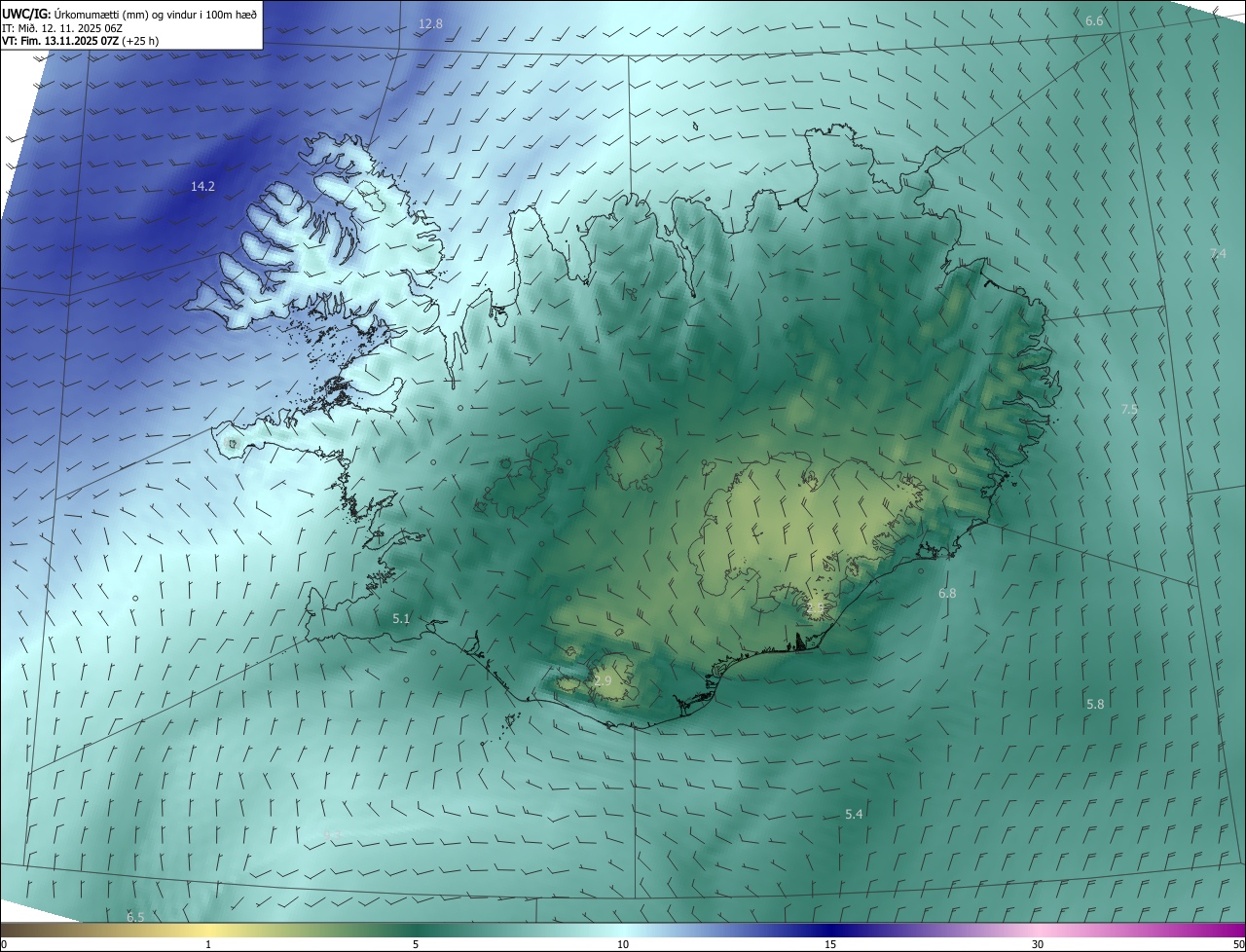1246x952 pixels.
Task: Click the 6.6 value label
Action: (1094, 20)
